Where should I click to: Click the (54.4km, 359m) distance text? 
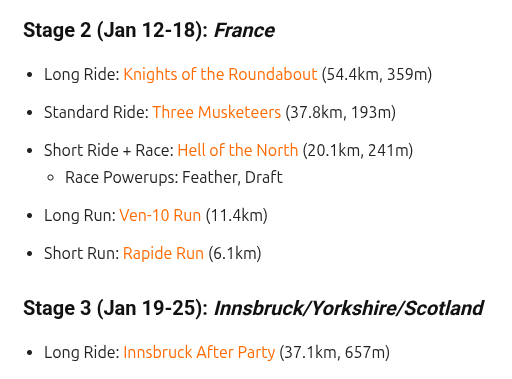377,74
